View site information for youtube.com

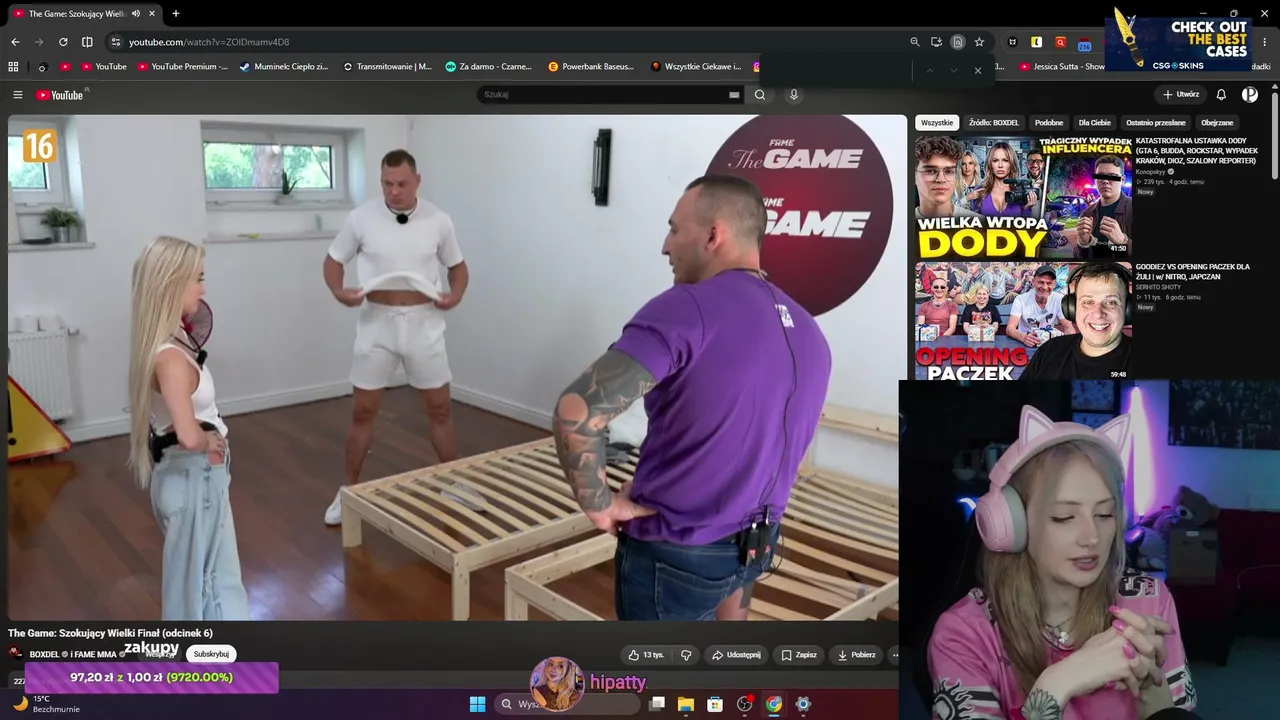[116, 42]
